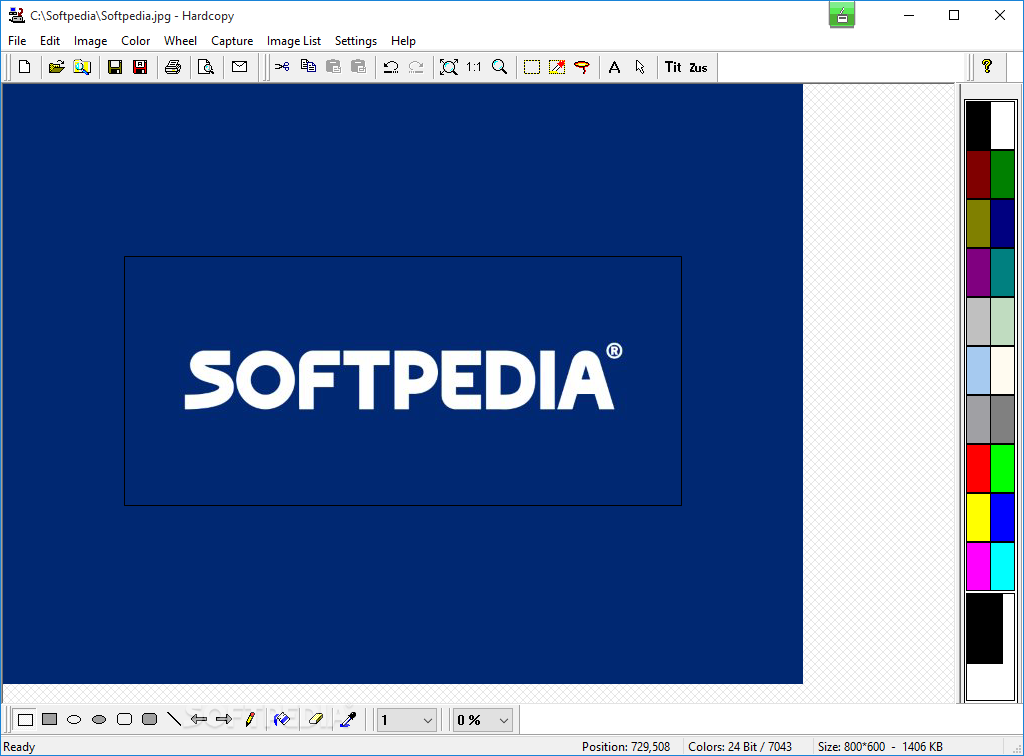
Task: Click the image browse icon
Action: (x=82, y=67)
